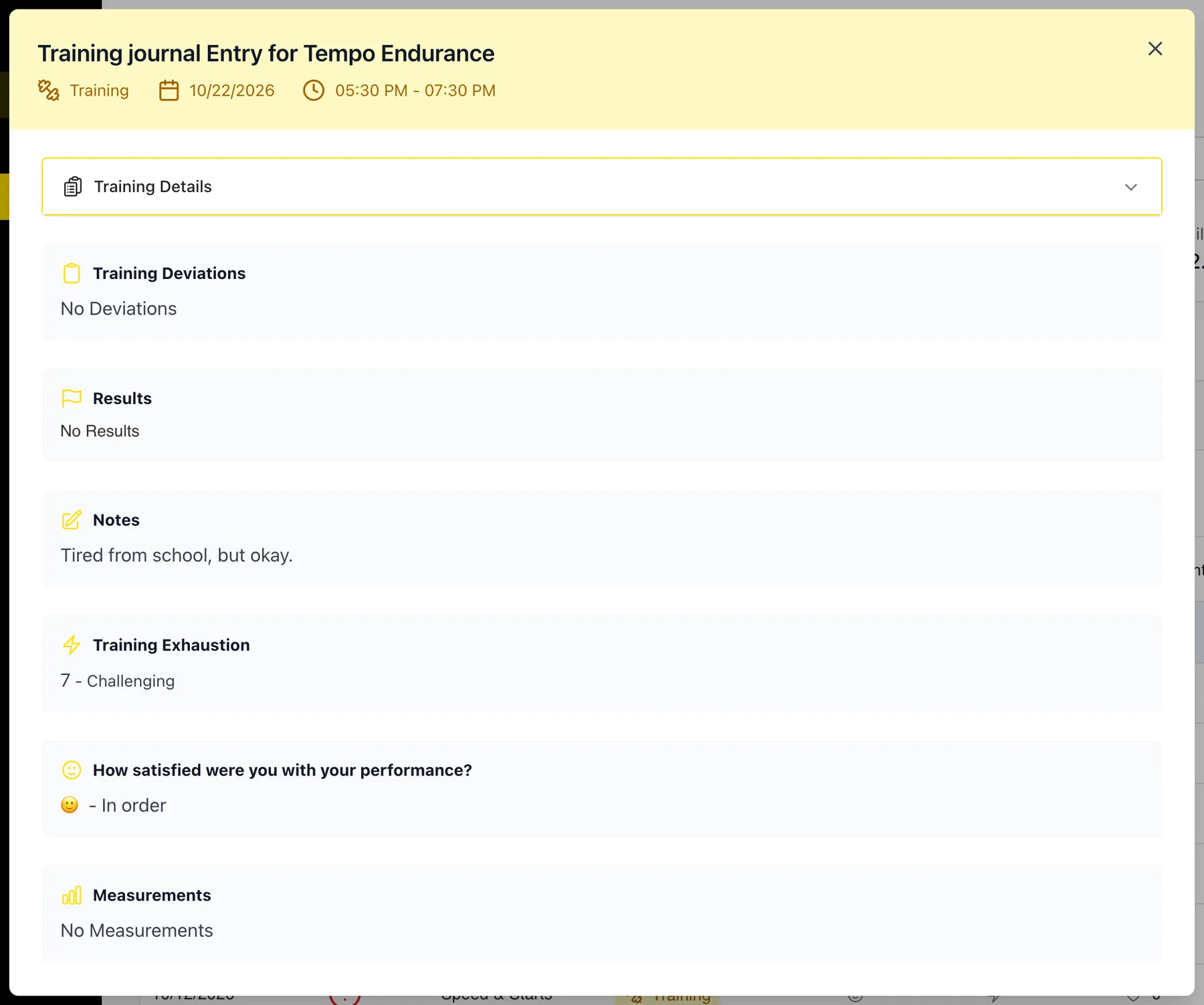Image resolution: width=1204 pixels, height=1005 pixels.
Task: Click the dialog title for Tempo Endurance
Action: [x=266, y=54]
